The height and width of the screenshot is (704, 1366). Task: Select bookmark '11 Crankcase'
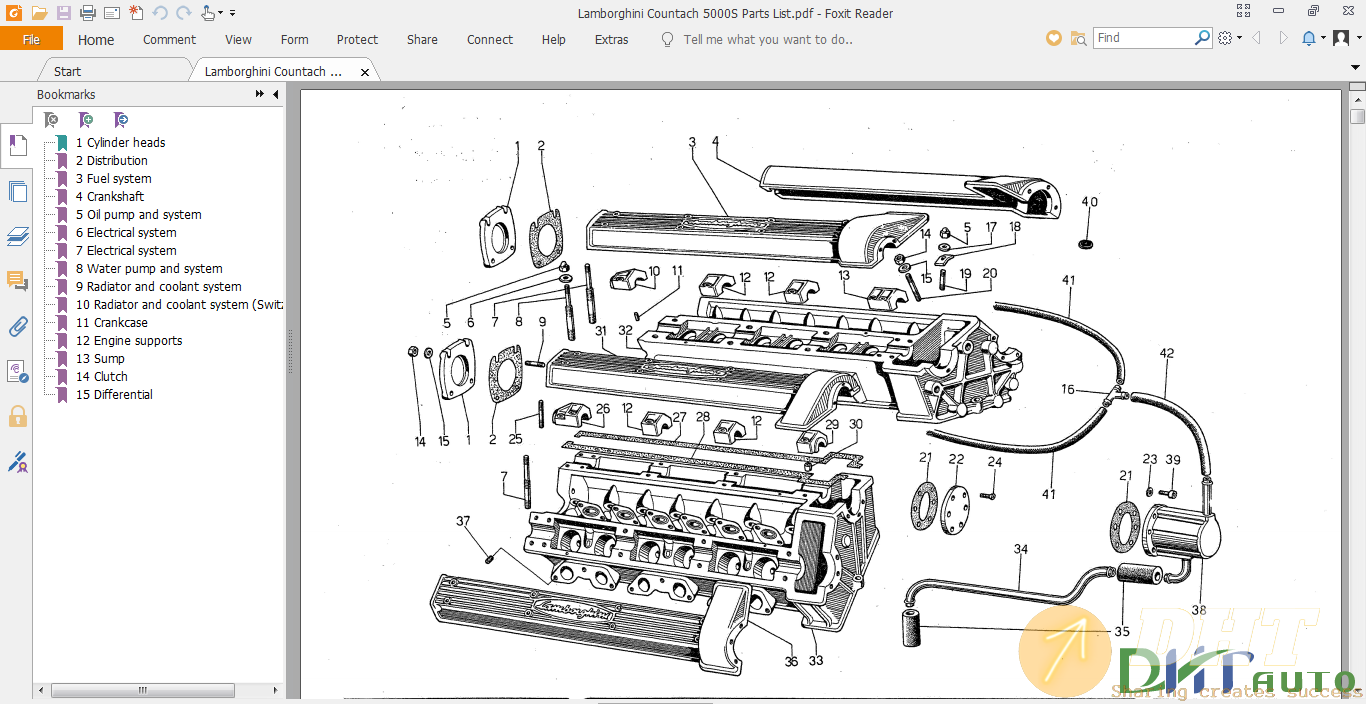pyautogui.click(x=111, y=323)
